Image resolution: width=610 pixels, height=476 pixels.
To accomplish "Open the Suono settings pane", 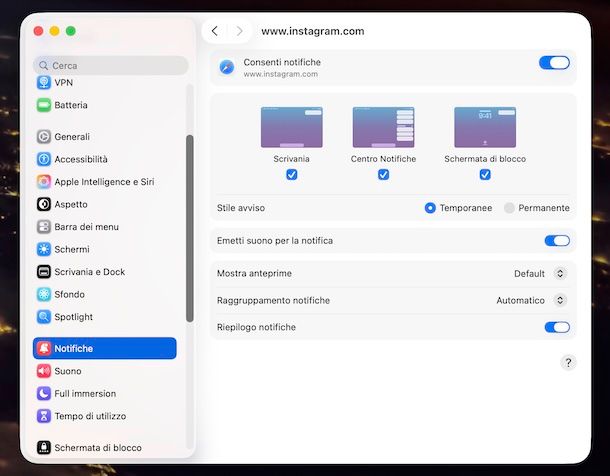I will point(105,371).
